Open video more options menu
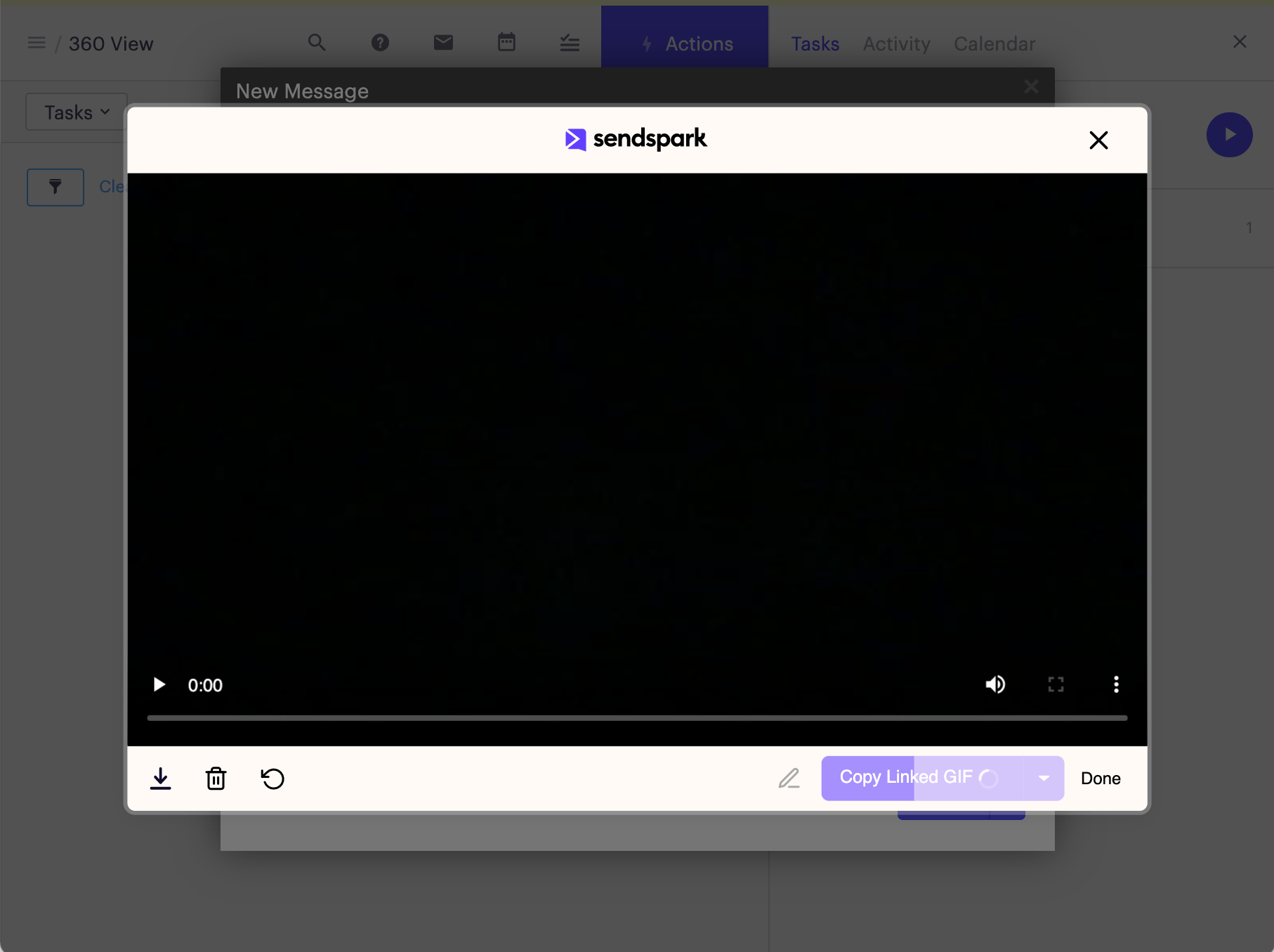 [x=1116, y=685]
